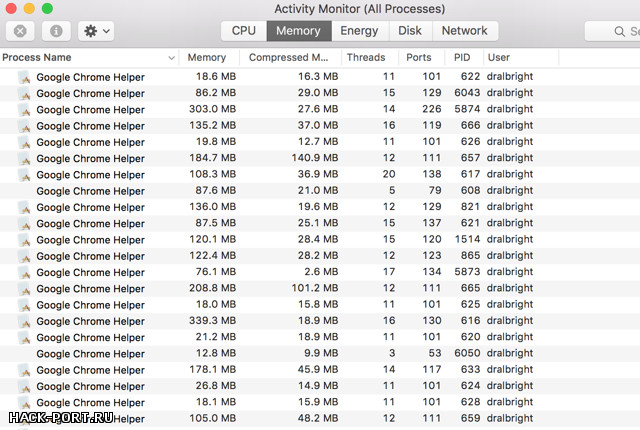Click process icon in PID 1514 row
This screenshot has width=640, height=430.
tap(24, 240)
